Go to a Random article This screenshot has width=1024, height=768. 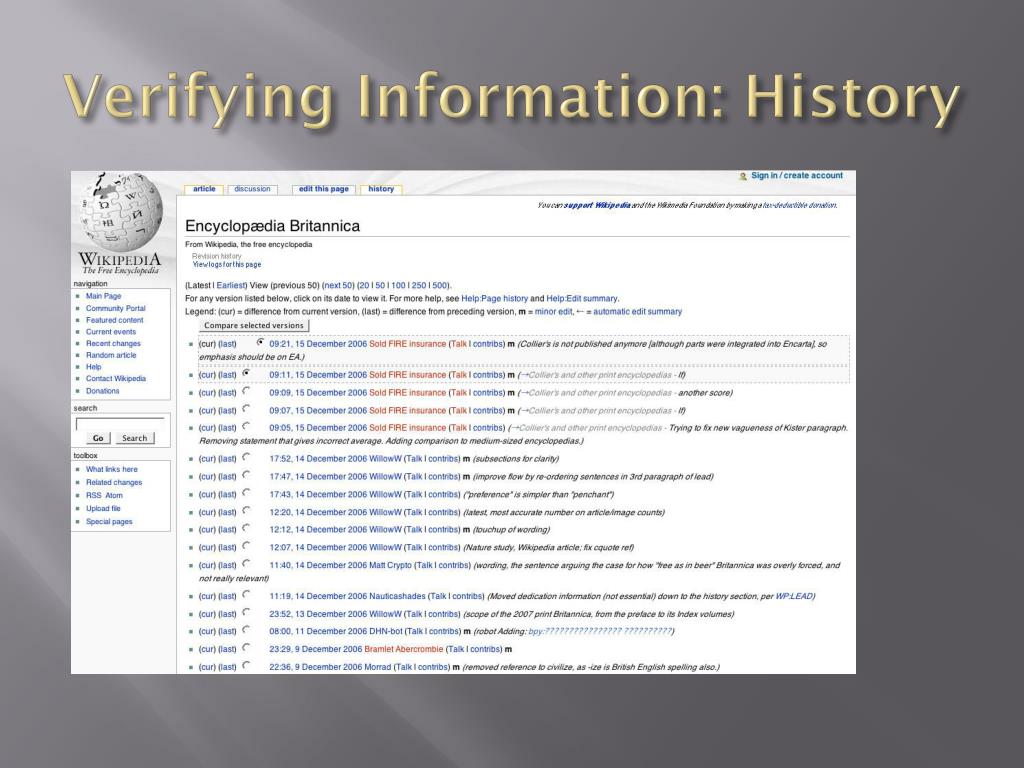click(111, 355)
